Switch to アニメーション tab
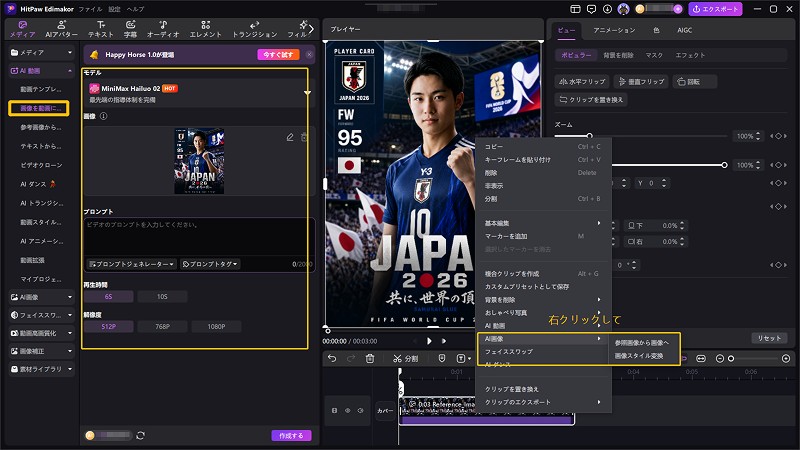Screen dimensions: 800x450 [614, 30]
